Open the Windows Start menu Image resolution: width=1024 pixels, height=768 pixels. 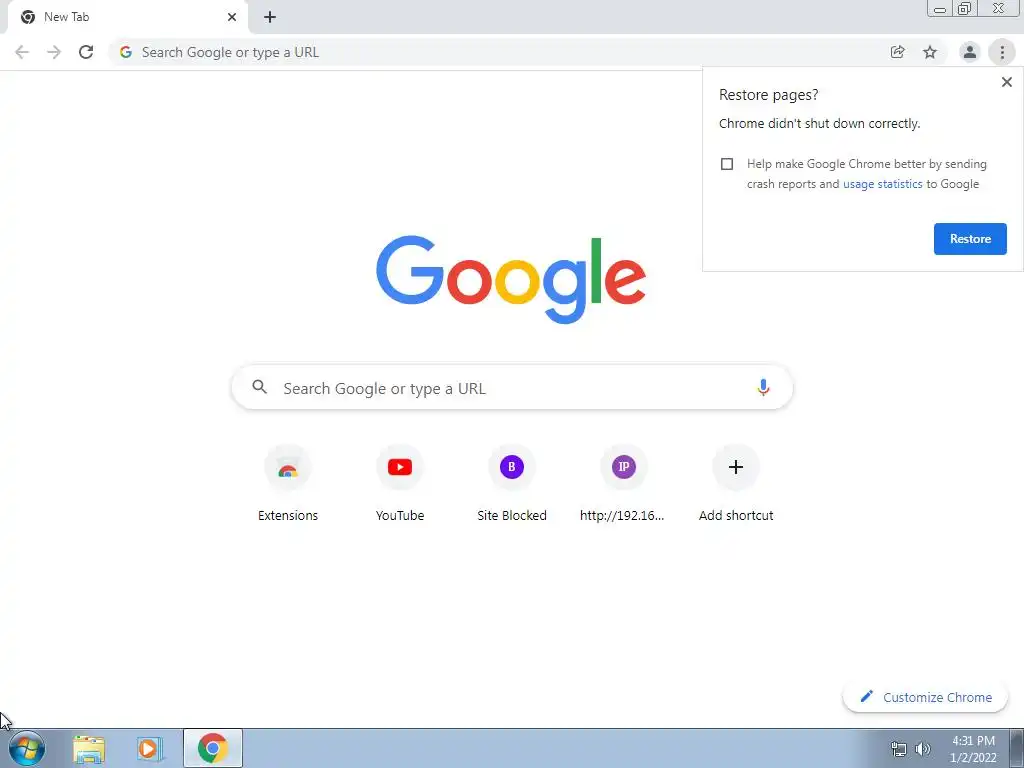click(27, 748)
